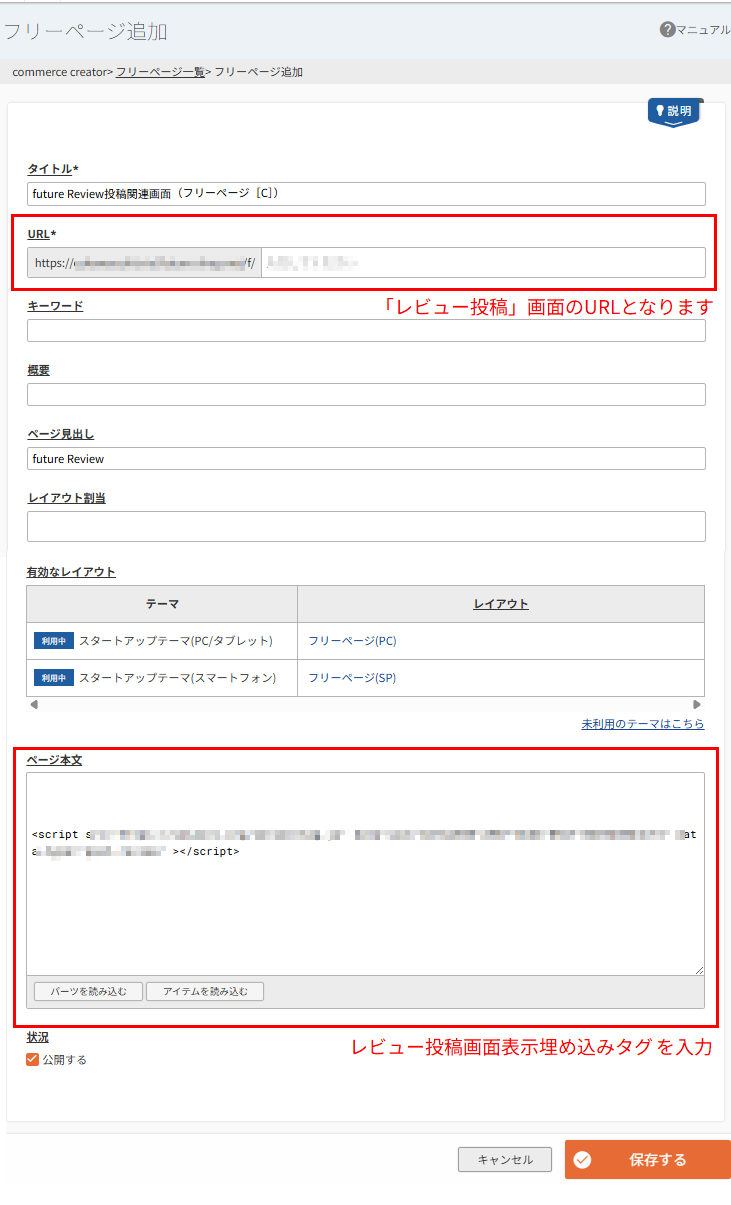Screen dimensions: 731x1205
Task: Click the ページ本文 textarea
Action: (366, 874)
